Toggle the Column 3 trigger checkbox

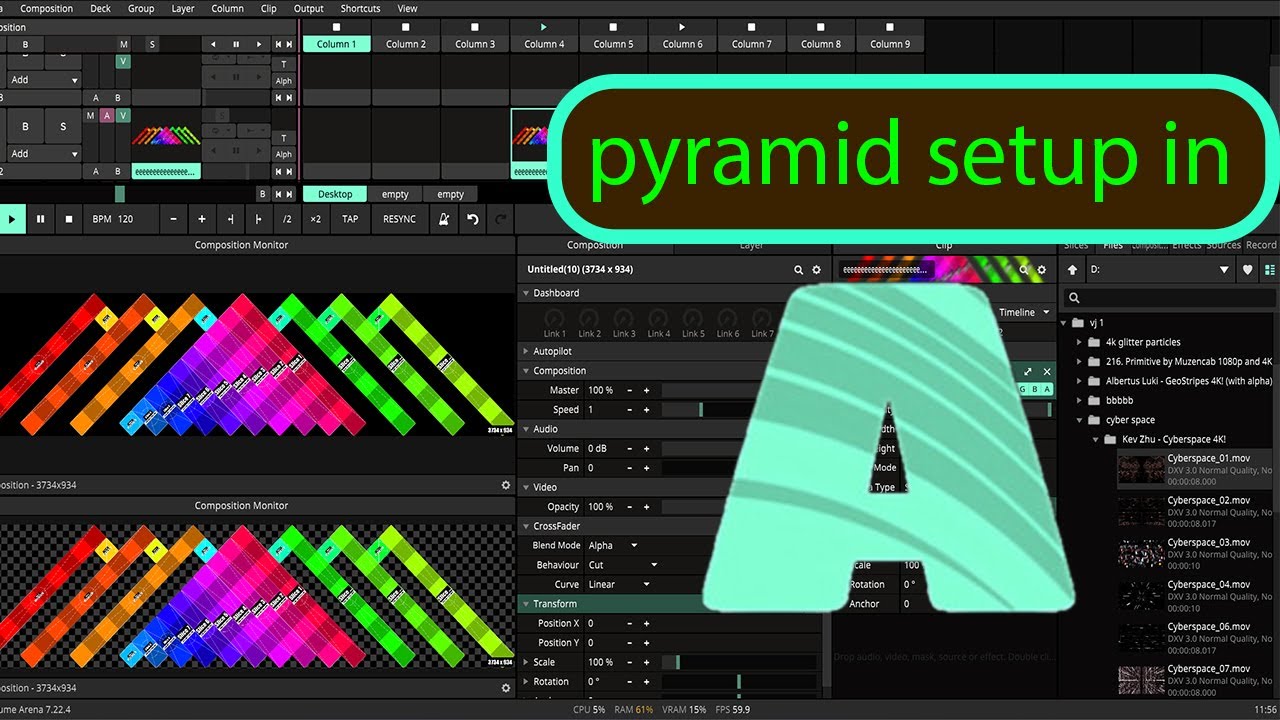[475, 27]
